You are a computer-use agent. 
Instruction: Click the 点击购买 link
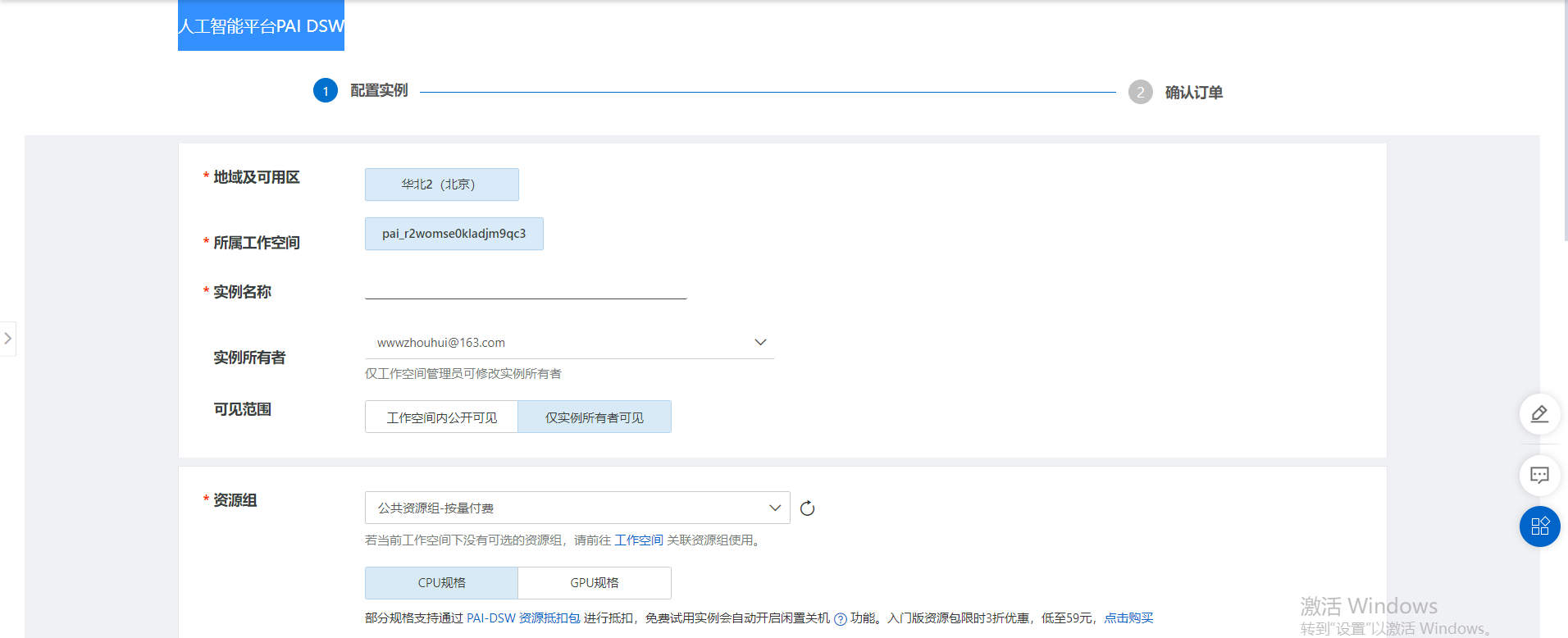pos(1128,618)
